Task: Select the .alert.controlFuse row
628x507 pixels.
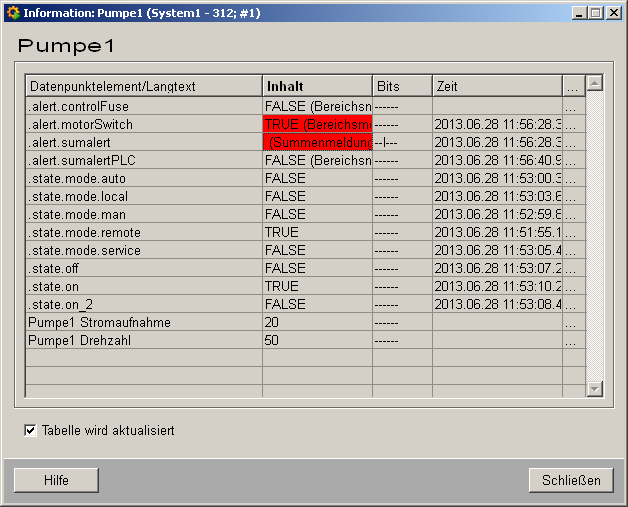Action: click(306, 106)
